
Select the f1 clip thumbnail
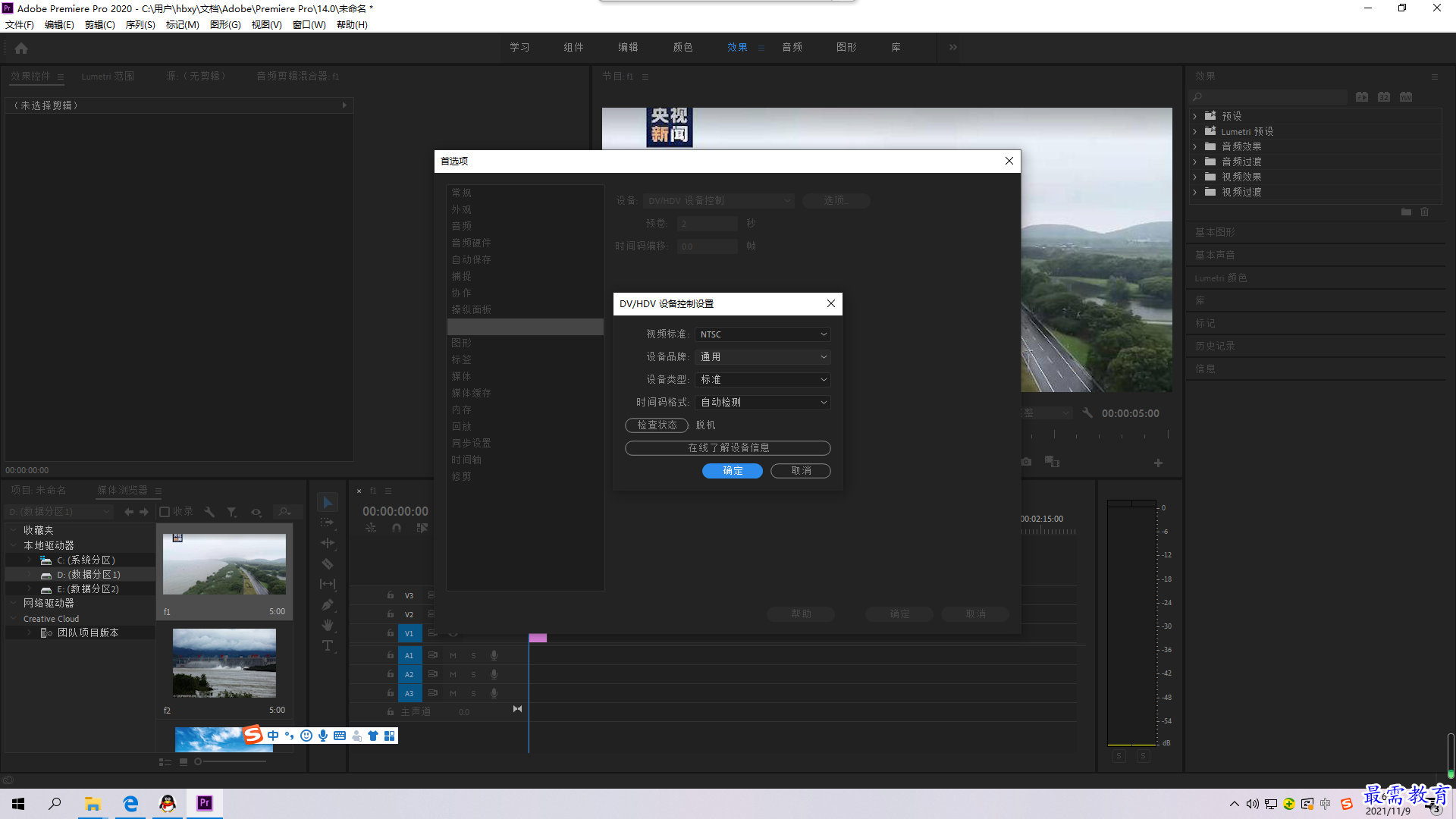224,564
